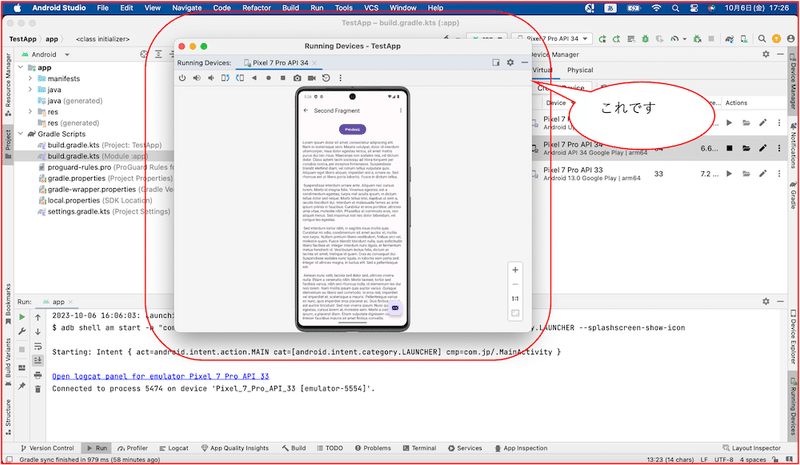The height and width of the screenshot is (465, 800).
Task: Expand the java folder chevron
Action: tap(30, 89)
